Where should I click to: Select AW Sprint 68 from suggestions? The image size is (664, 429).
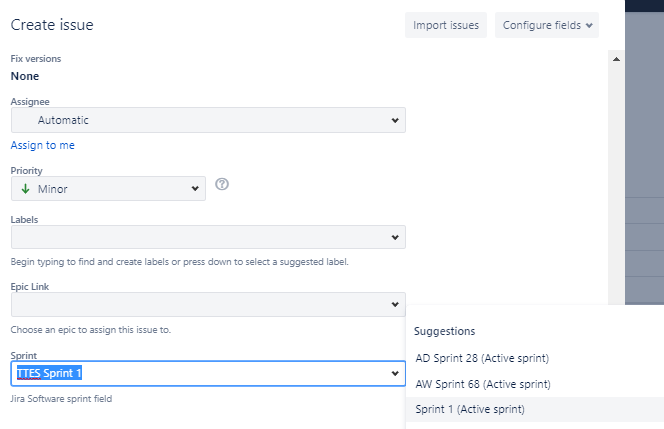[483, 383]
